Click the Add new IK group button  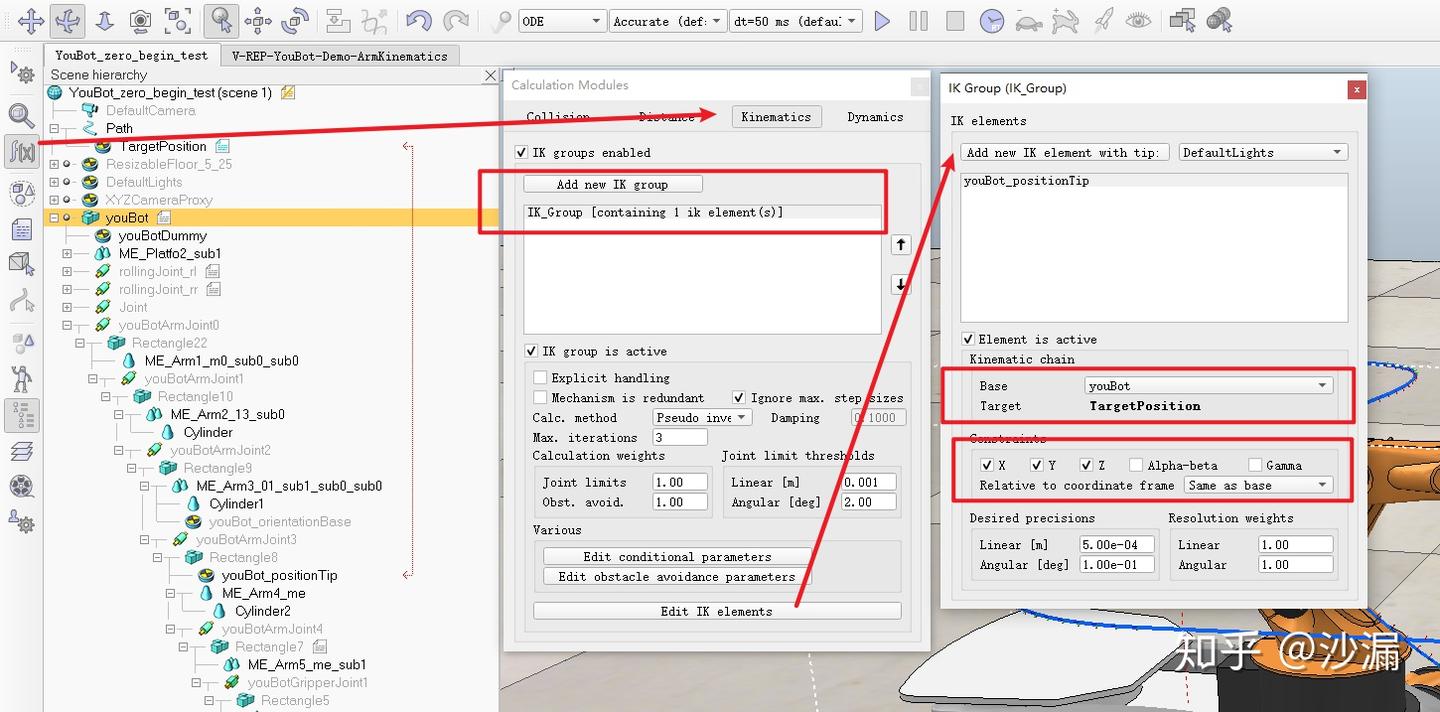(612, 185)
